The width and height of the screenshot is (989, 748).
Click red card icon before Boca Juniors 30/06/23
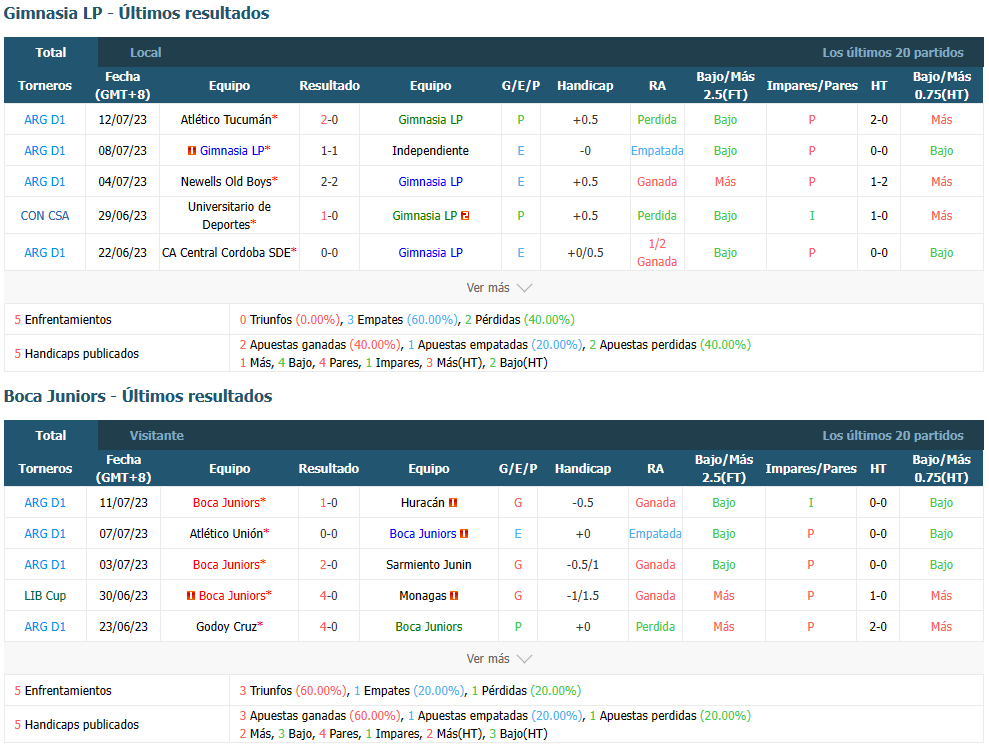click(191, 595)
